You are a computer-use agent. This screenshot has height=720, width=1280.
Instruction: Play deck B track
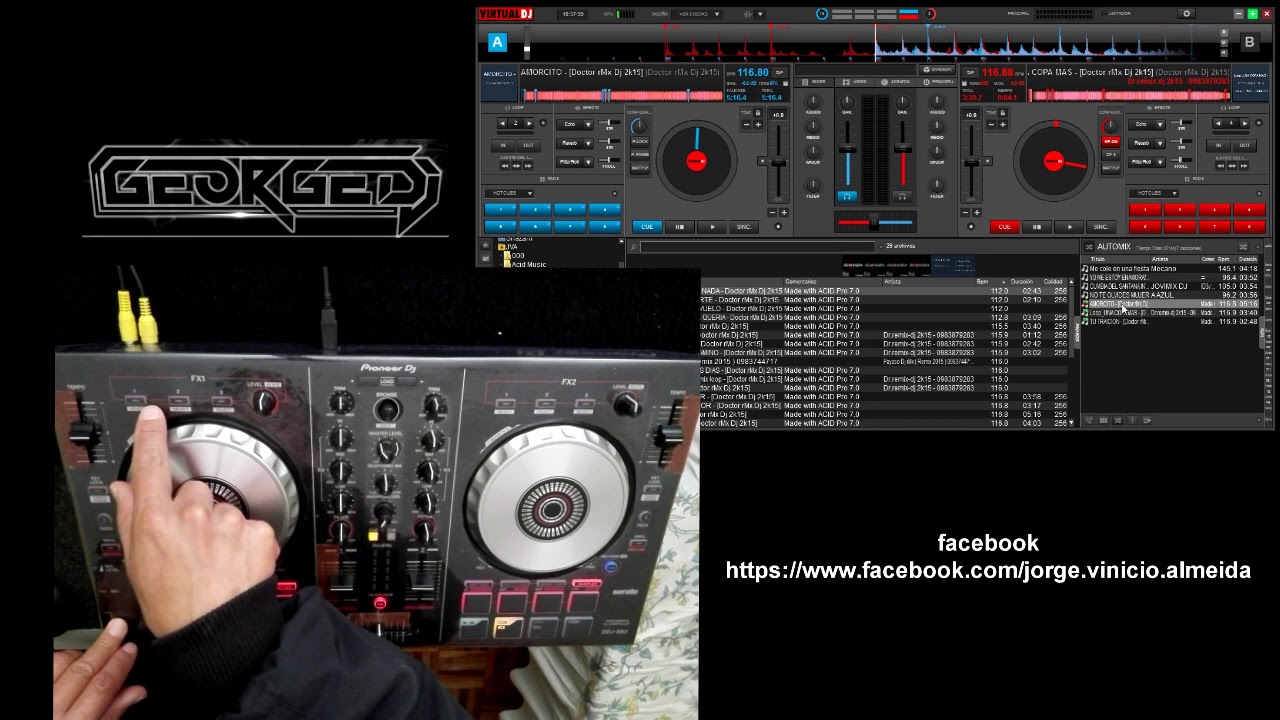click(1070, 227)
